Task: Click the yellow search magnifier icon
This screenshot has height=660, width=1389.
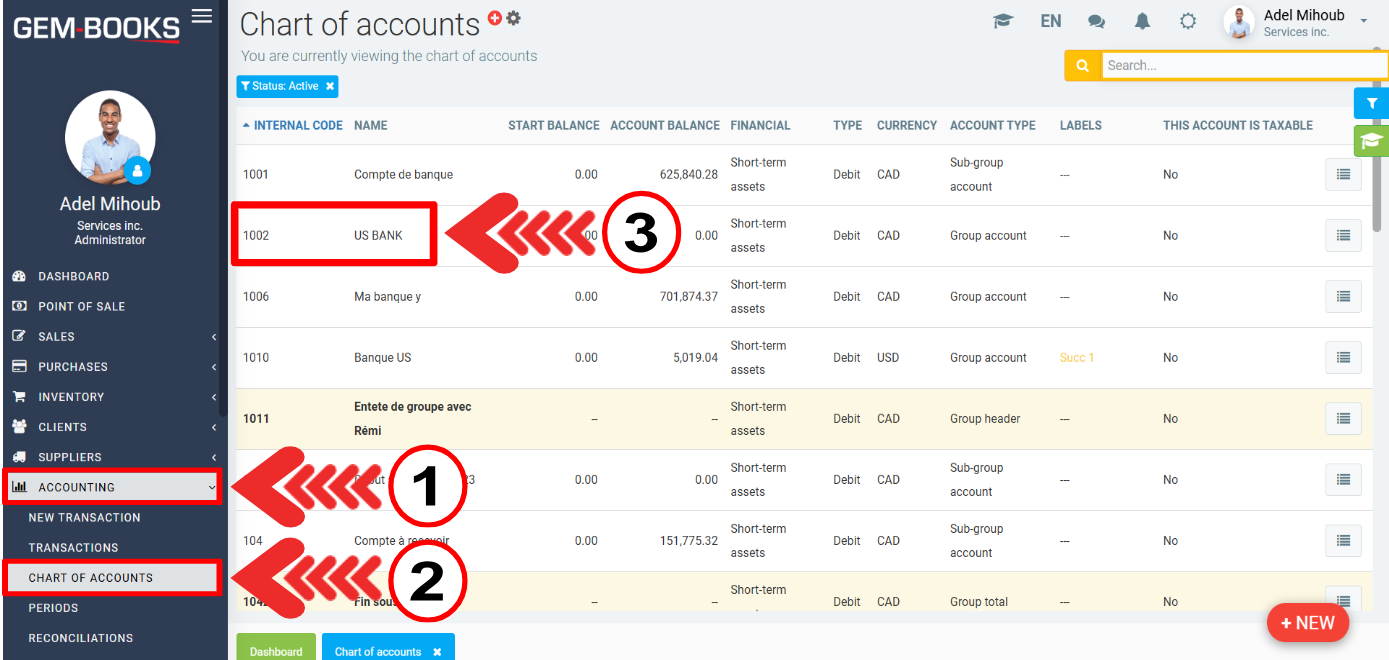Action: [x=1082, y=66]
